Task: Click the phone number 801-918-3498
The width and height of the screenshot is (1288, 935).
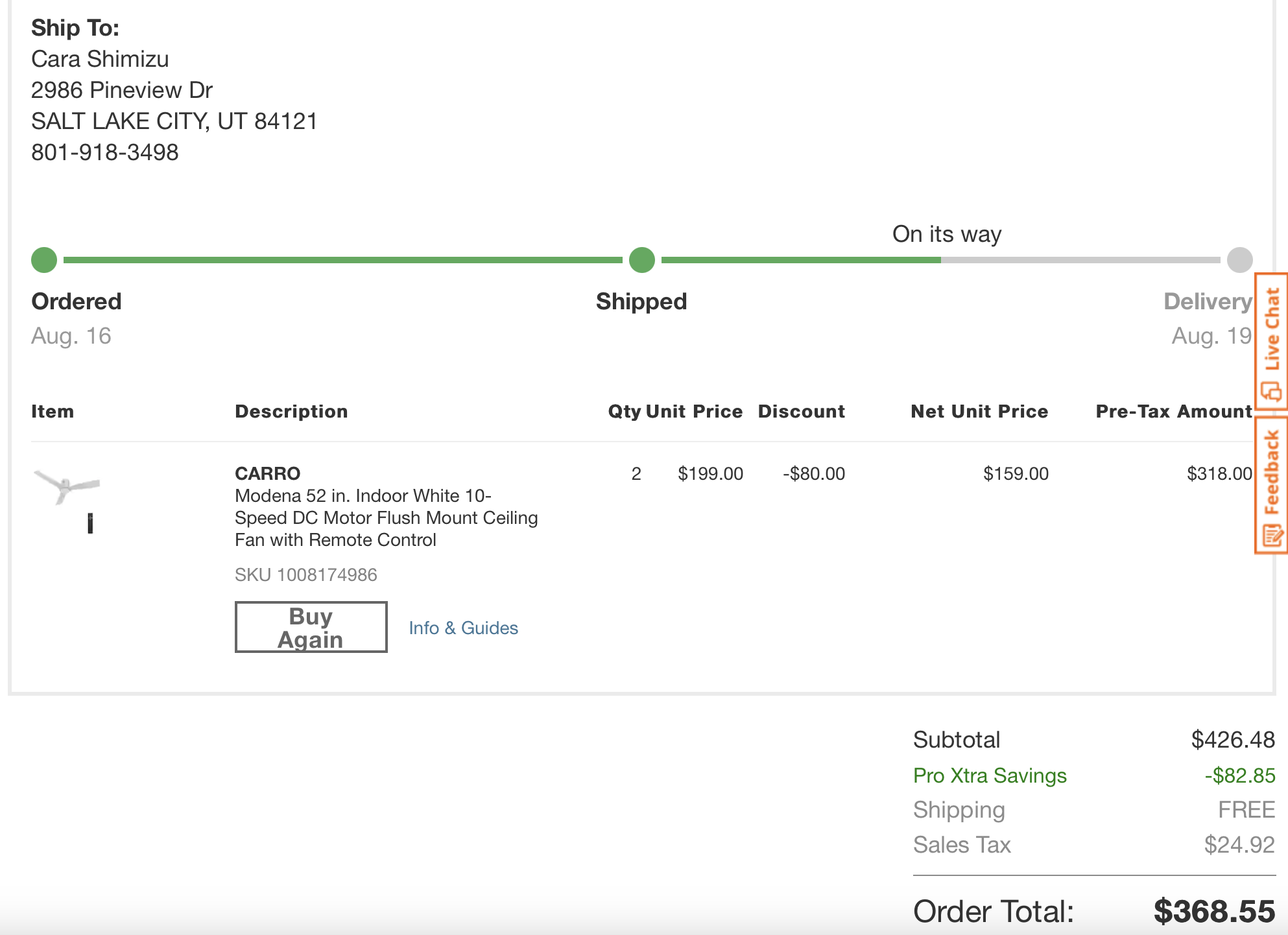Action: 104,152
